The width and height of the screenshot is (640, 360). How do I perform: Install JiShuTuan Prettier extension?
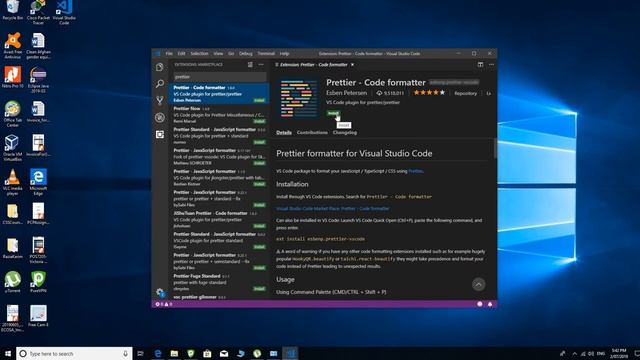259,226
